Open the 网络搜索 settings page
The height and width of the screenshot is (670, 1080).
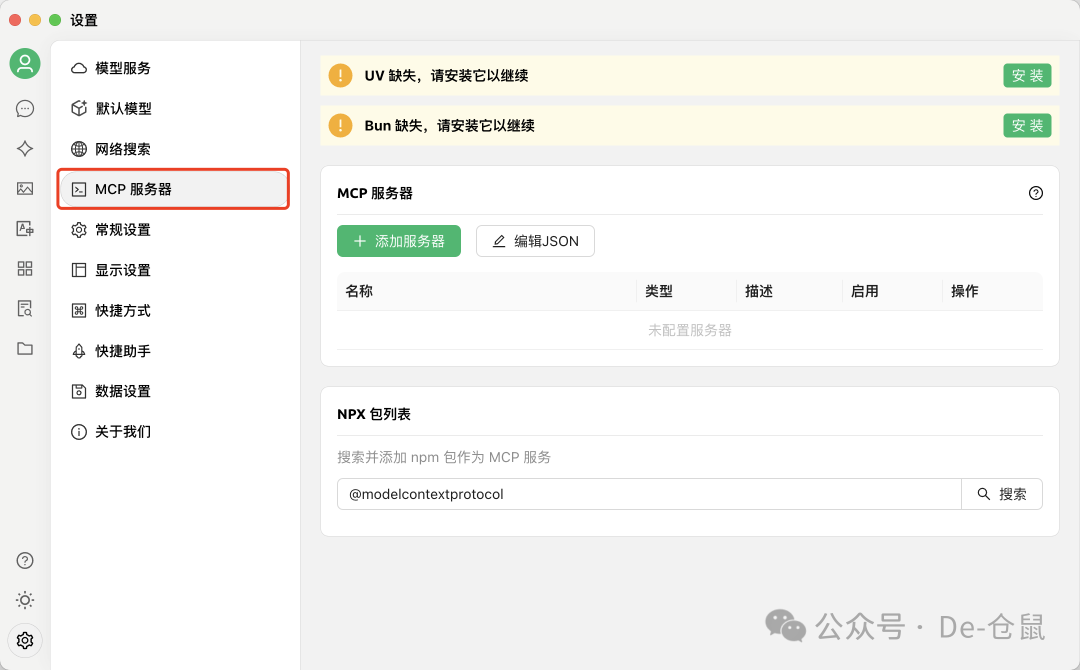point(124,148)
